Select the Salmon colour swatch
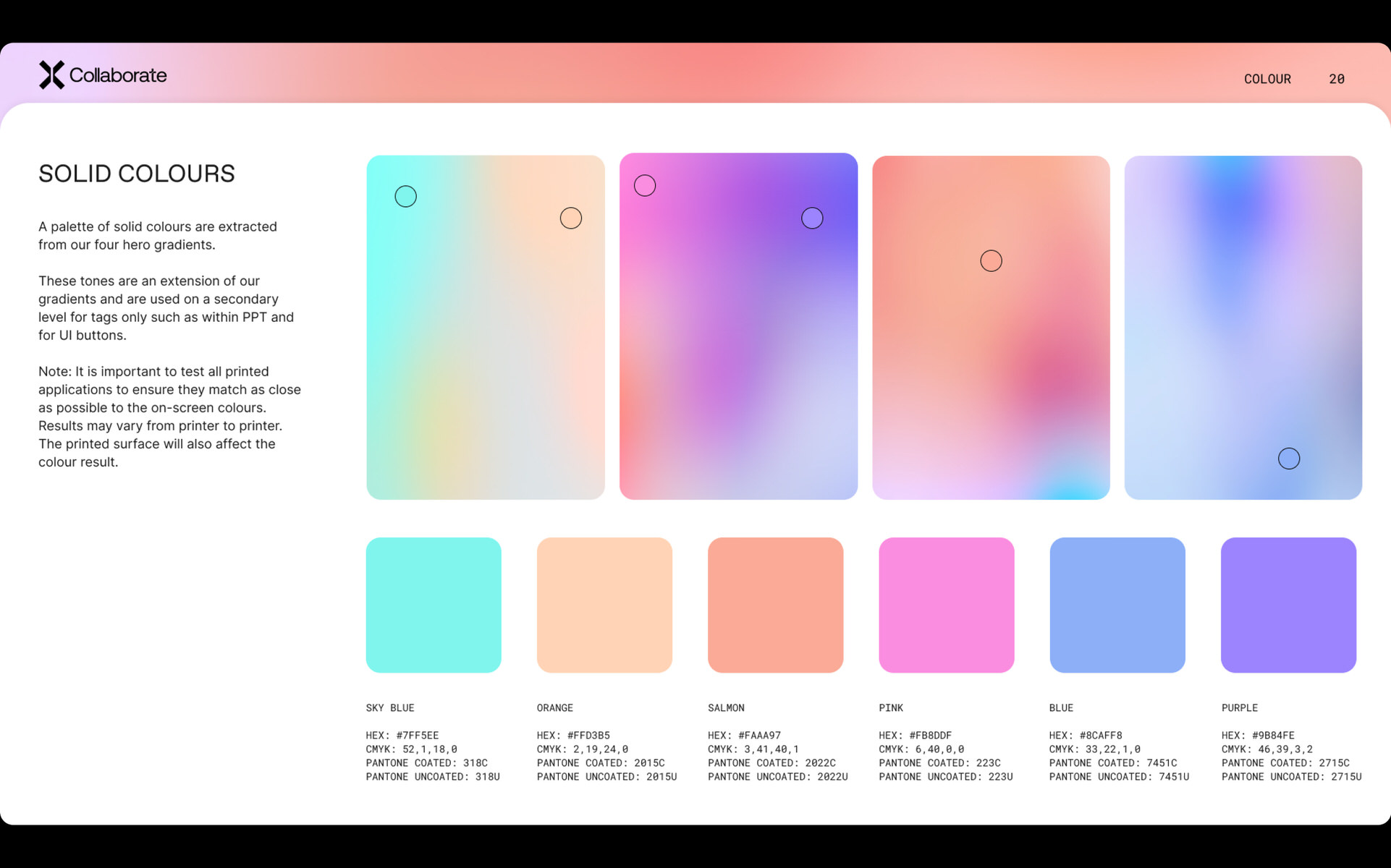 pos(775,605)
